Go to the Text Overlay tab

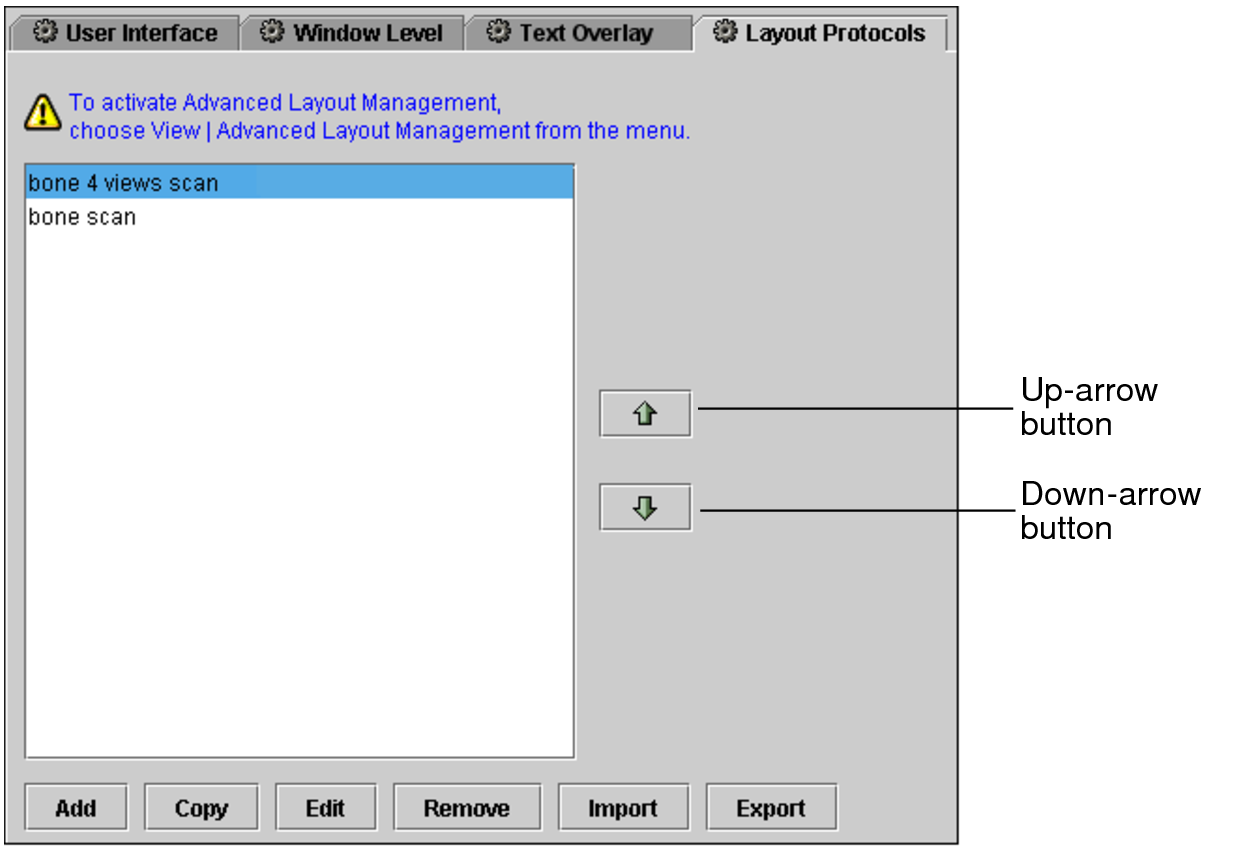point(585,33)
